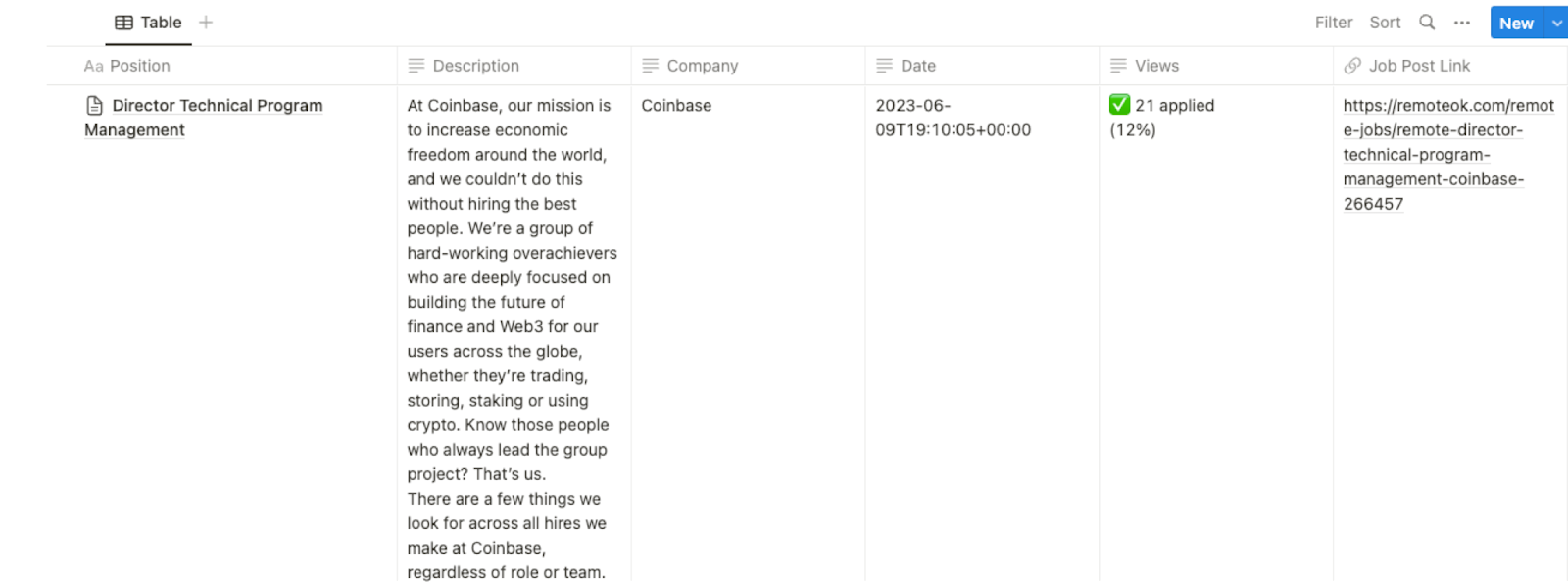Viewport: 1568px width, 582px height.
Task: Click the text icon on the Company column header
Action: pos(649,66)
